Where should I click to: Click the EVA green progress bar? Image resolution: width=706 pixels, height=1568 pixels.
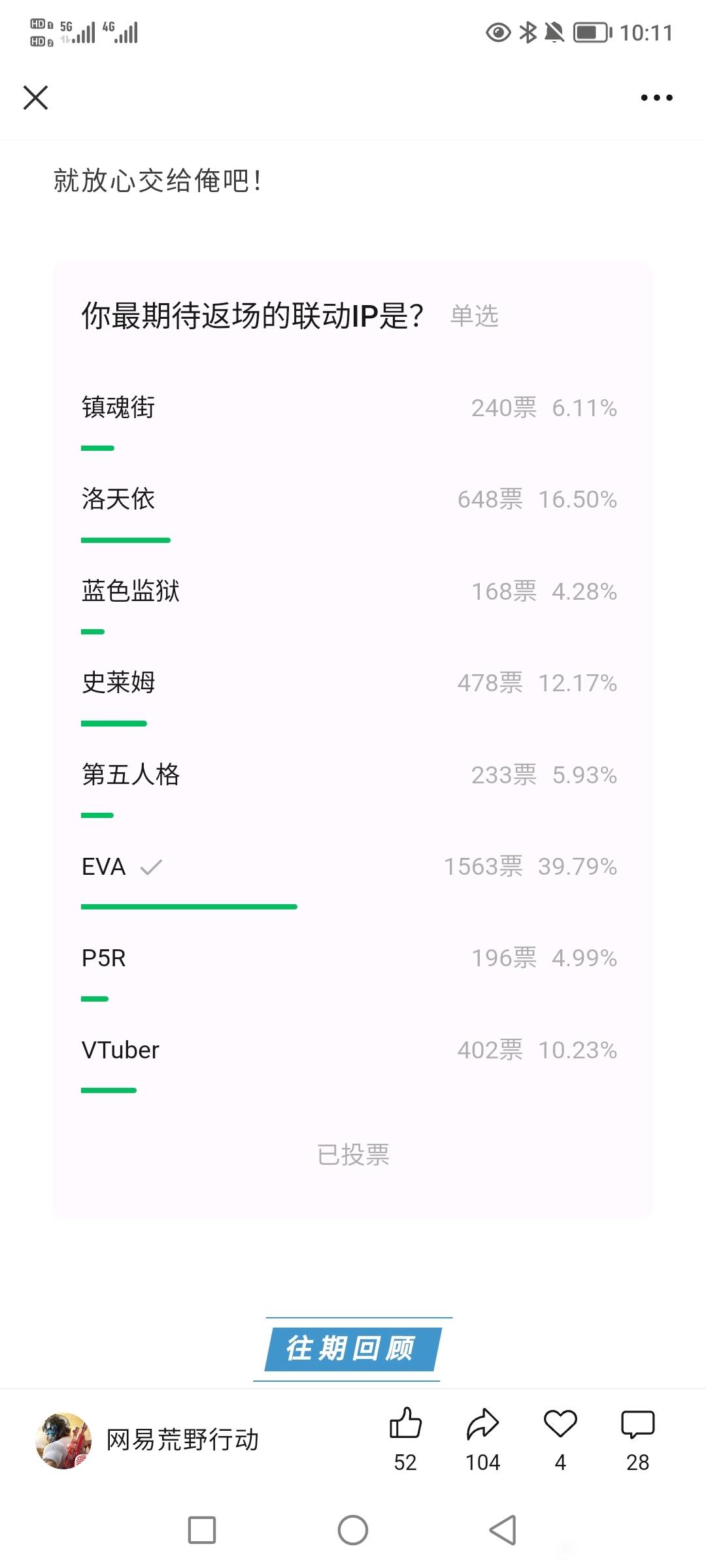click(x=189, y=907)
